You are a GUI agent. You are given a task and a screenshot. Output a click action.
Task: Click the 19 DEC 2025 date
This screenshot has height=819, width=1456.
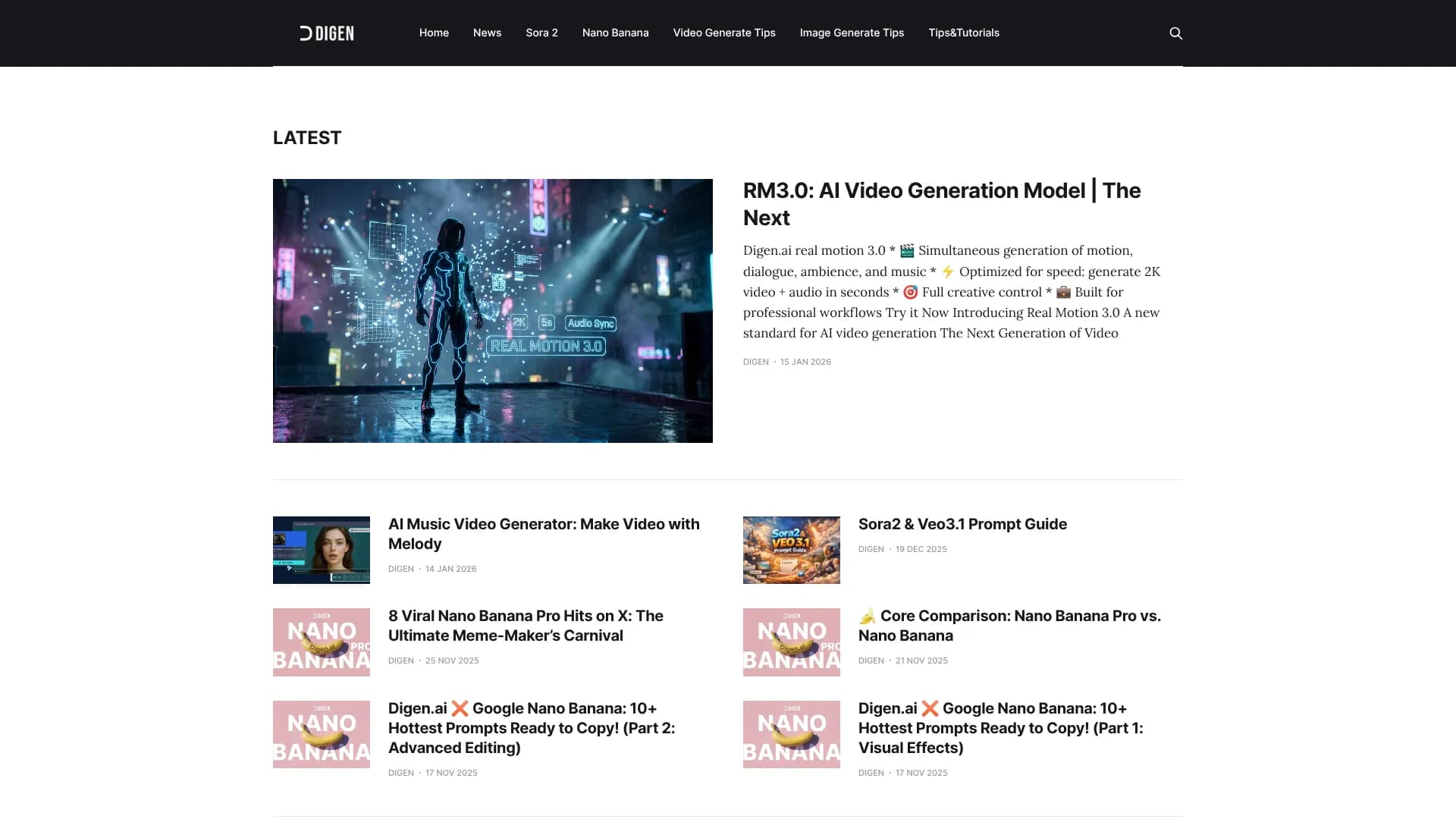[x=921, y=549]
